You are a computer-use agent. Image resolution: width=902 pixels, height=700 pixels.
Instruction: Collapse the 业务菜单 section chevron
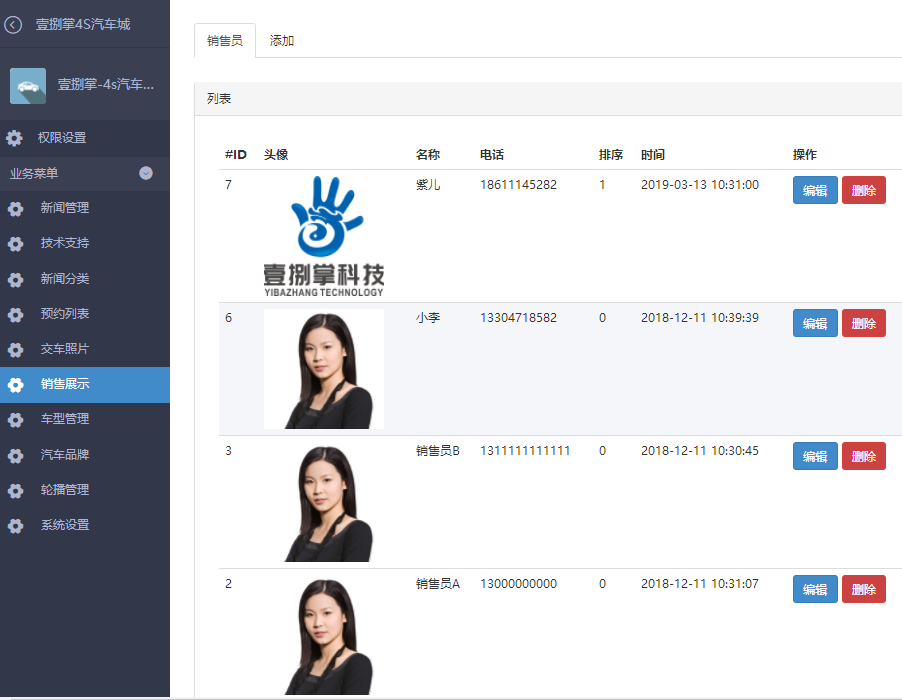(146, 173)
